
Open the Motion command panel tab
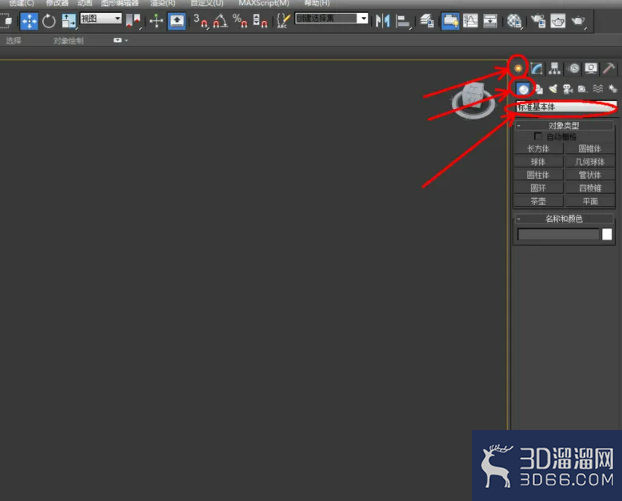(573, 68)
